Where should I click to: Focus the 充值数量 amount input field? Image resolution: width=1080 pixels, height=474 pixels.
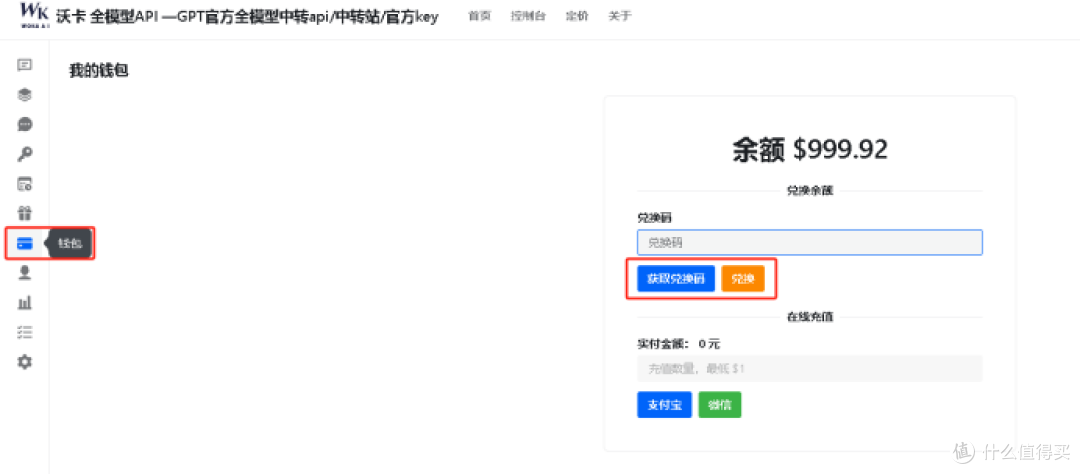[x=809, y=369]
